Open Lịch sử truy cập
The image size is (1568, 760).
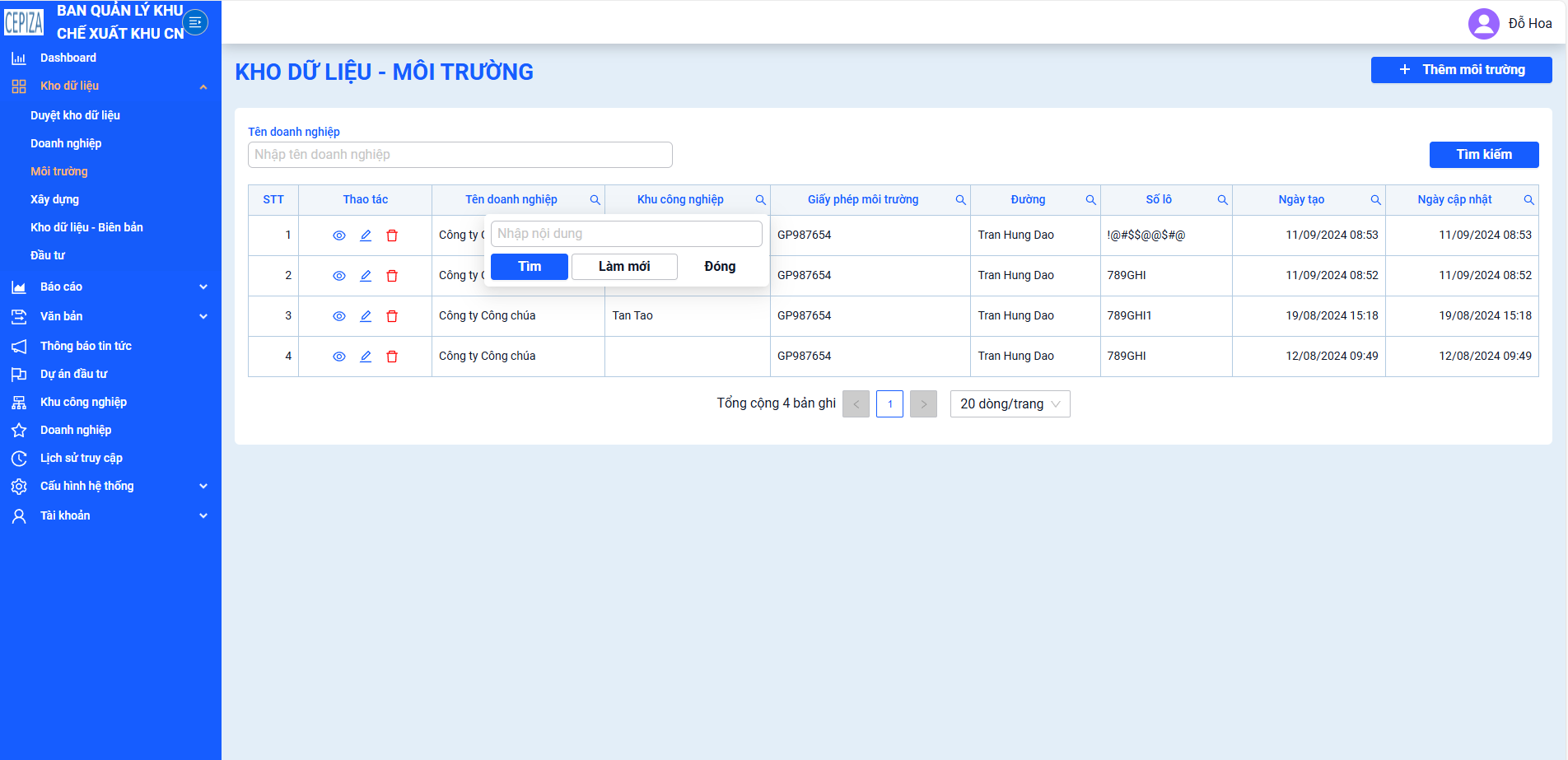[82, 458]
